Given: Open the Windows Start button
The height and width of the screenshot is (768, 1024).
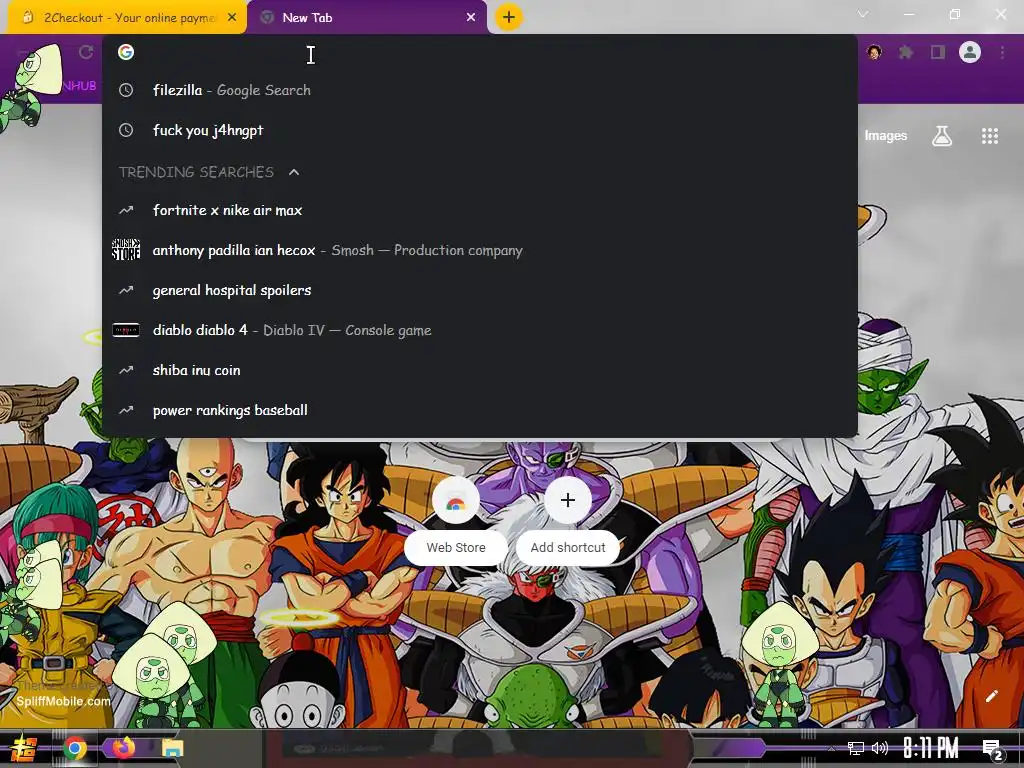Looking at the screenshot, I should pos(24,748).
